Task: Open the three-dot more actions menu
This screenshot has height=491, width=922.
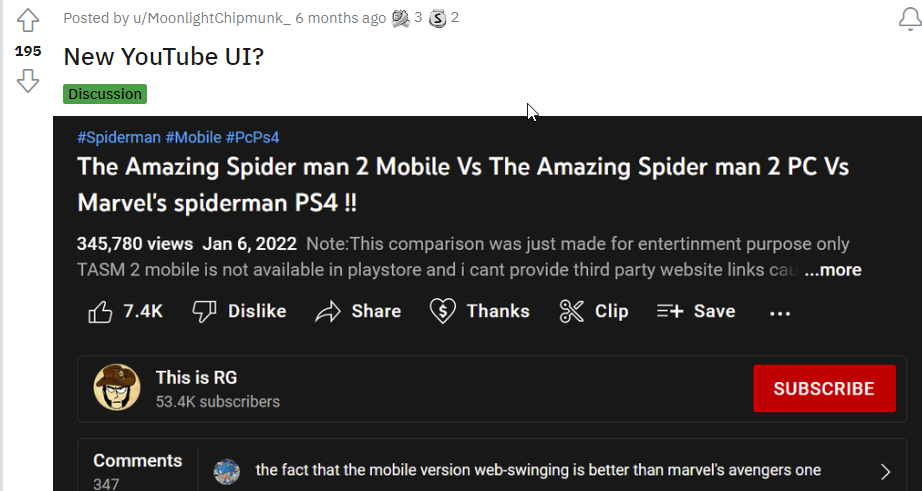Action: pos(780,313)
